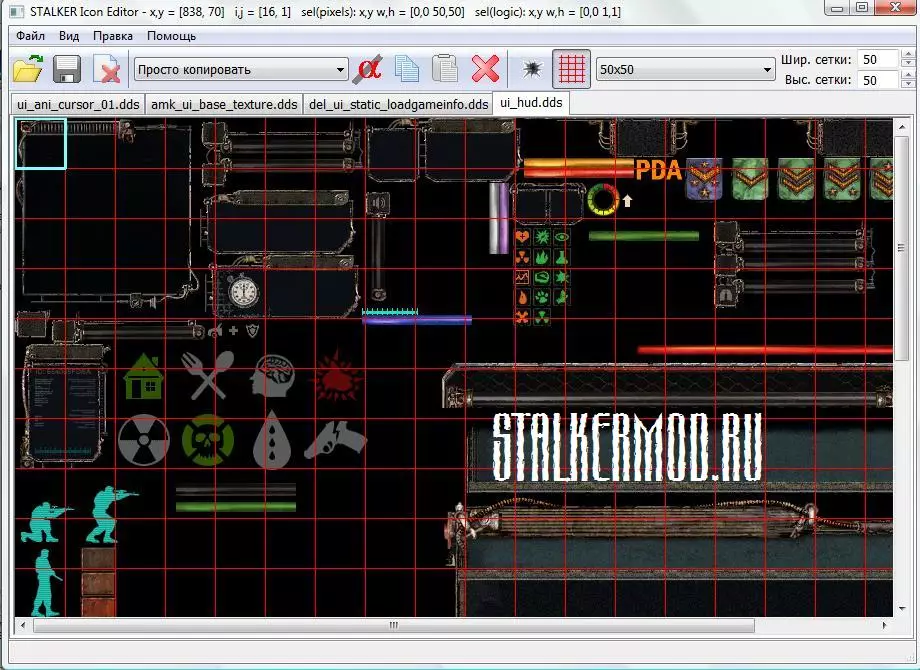This screenshot has height=670, width=920.
Task: Click the horizontal scrollbar right arrow
Action: [884, 625]
